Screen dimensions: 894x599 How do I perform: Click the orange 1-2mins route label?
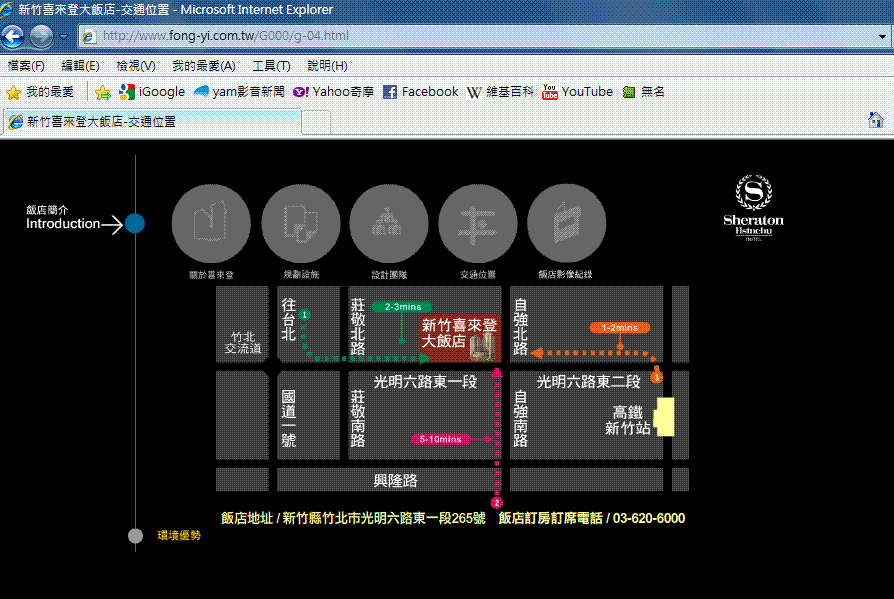(x=619, y=328)
